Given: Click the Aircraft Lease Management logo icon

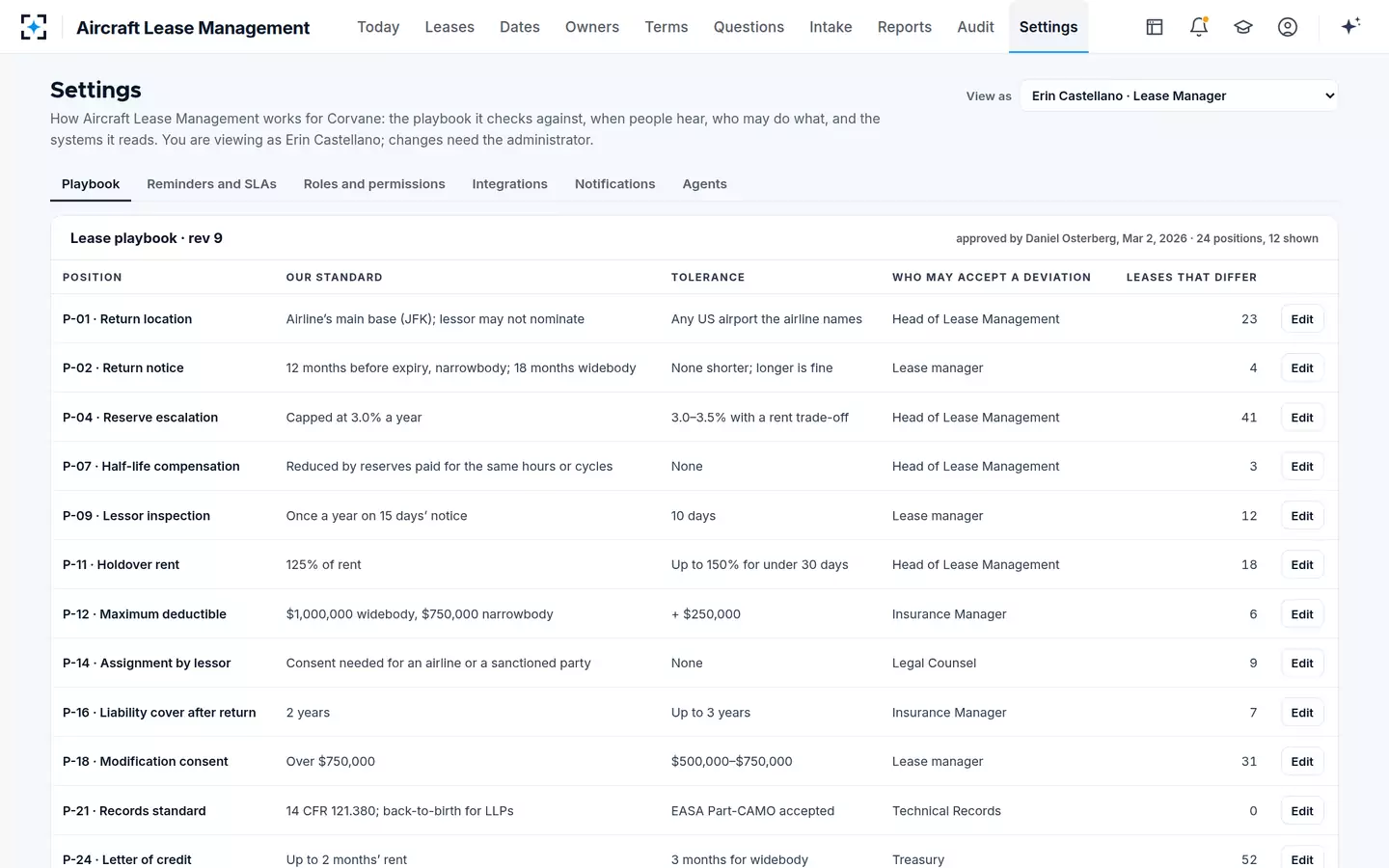Looking at the screenshot, I should click(34, 27).
